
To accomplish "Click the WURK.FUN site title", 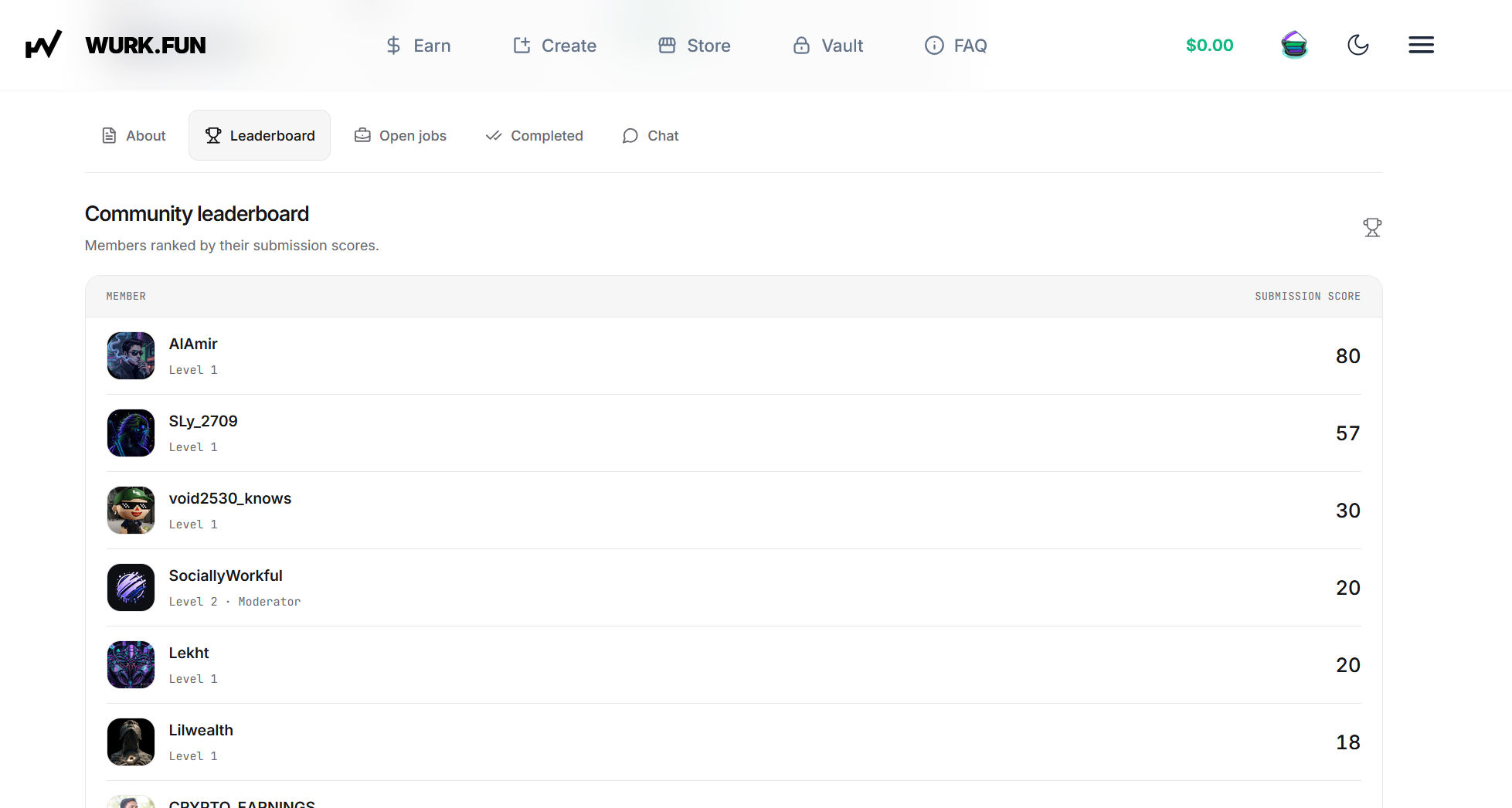I will pyautogui.click(x=145, y=46).
